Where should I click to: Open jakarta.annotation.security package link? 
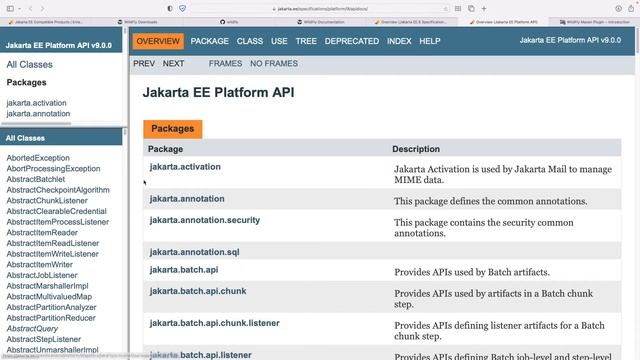coord(204,220)
